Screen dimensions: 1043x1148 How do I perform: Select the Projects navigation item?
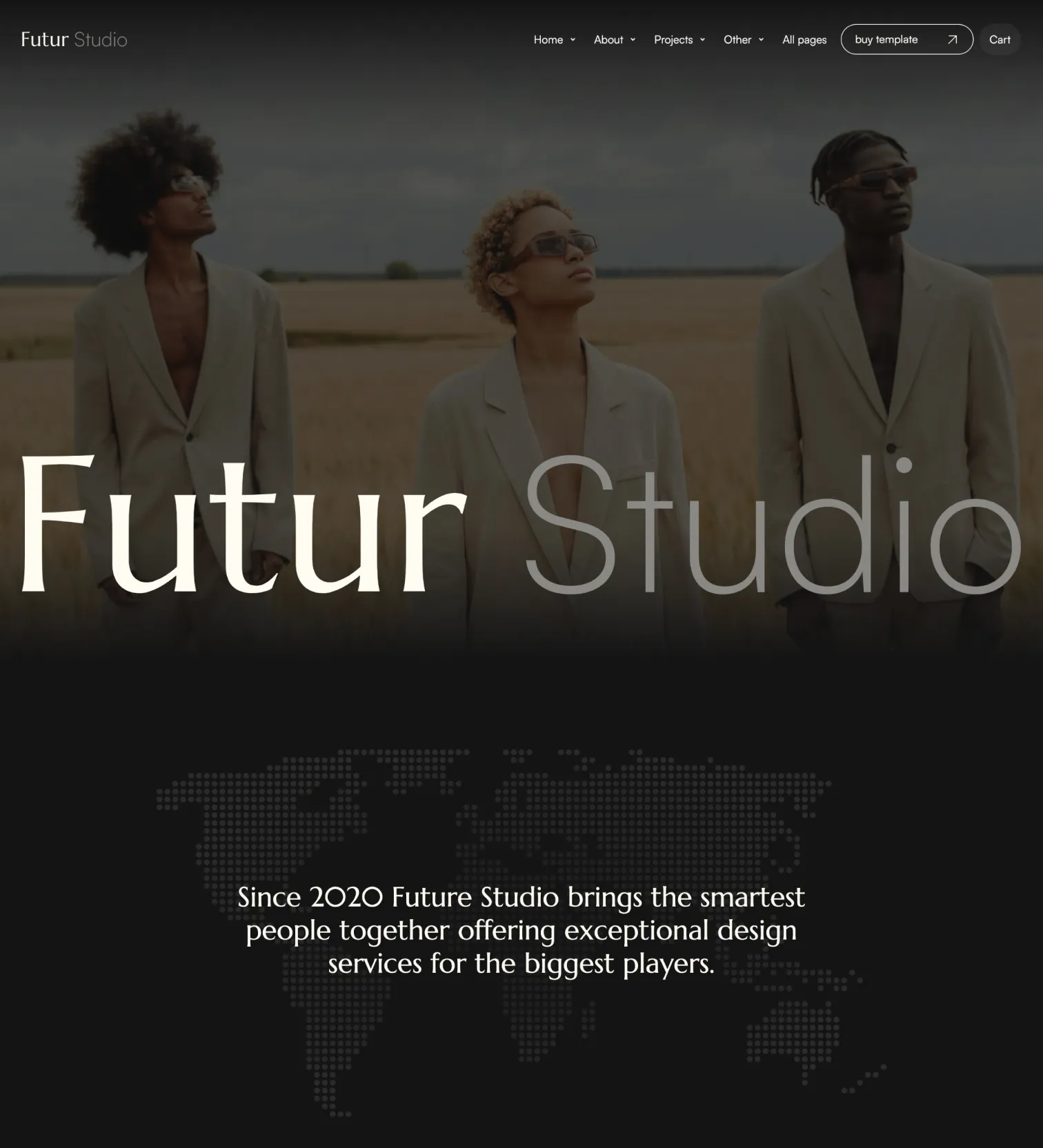point(673,40)
